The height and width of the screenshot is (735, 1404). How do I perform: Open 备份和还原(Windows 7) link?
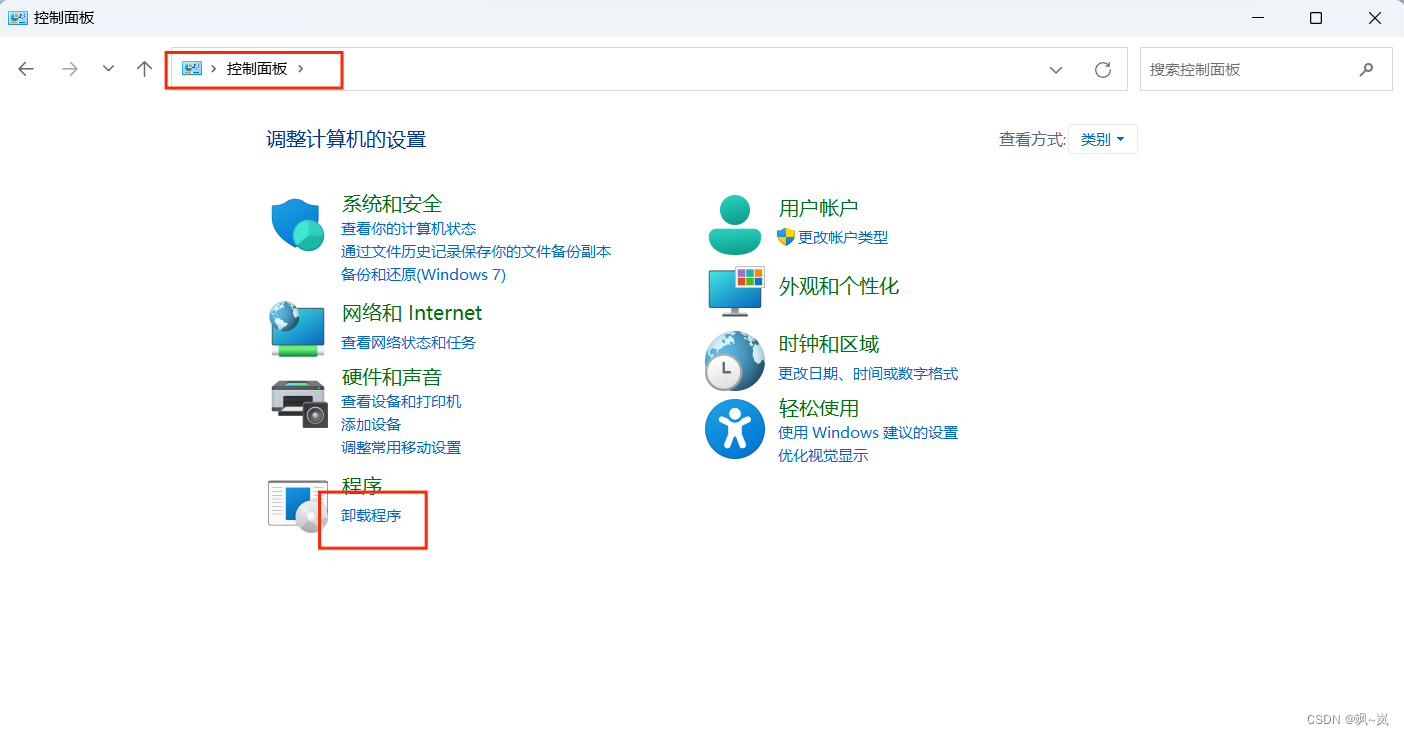[423, 274]
